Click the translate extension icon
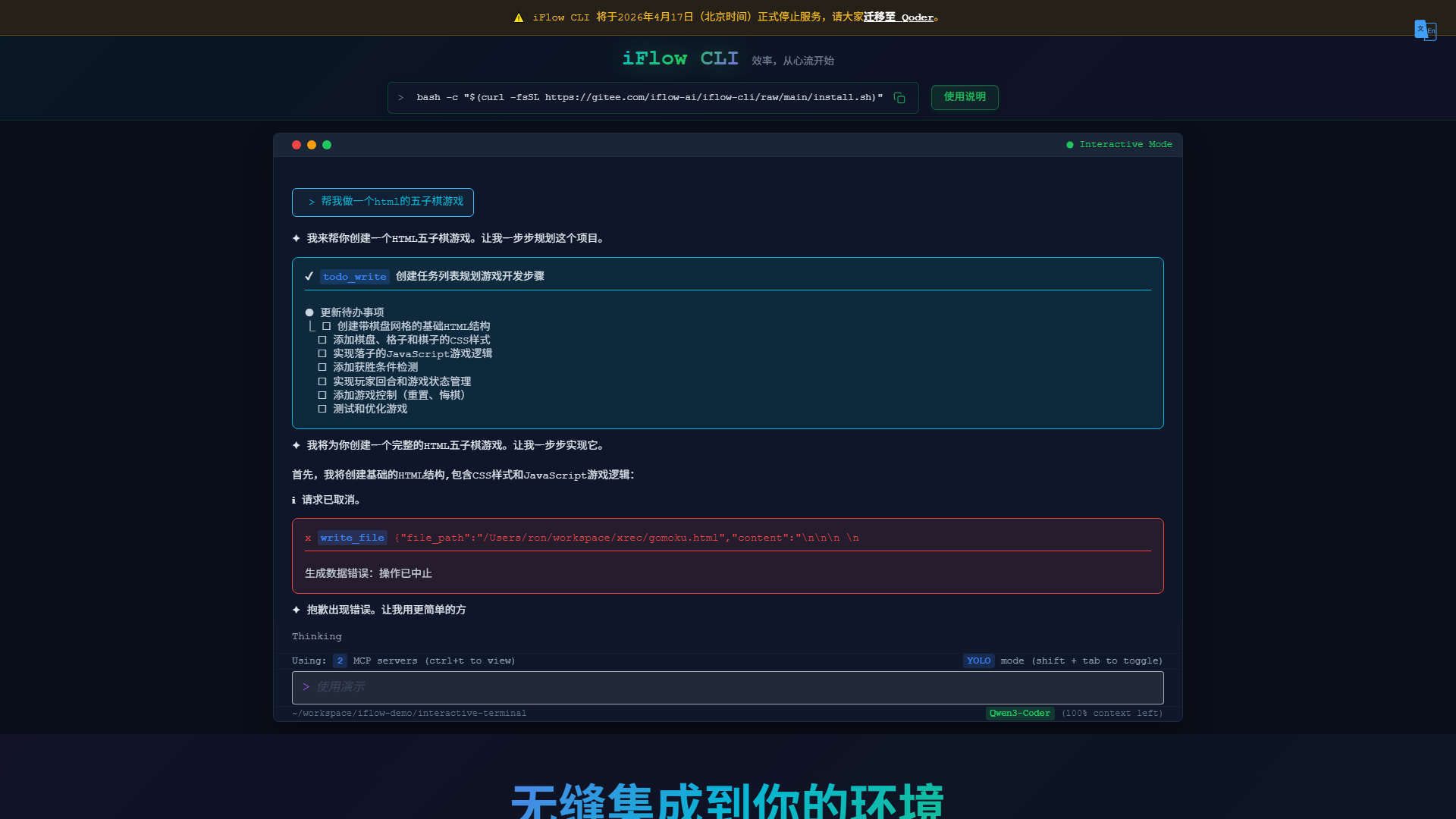Viewport: 1456px width, 819px height. [x=1426, y=30]
